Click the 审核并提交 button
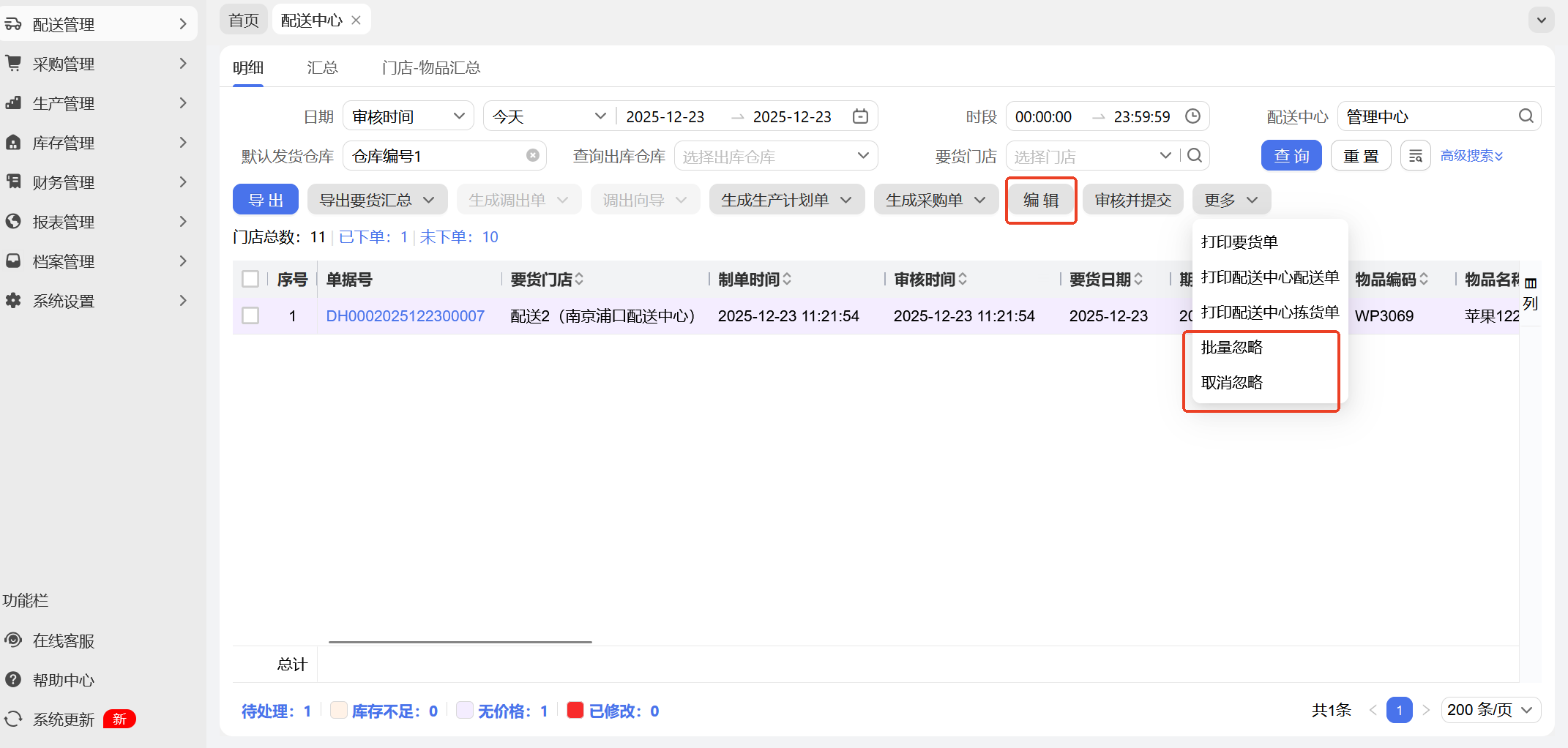 [x=1133, y=200]
